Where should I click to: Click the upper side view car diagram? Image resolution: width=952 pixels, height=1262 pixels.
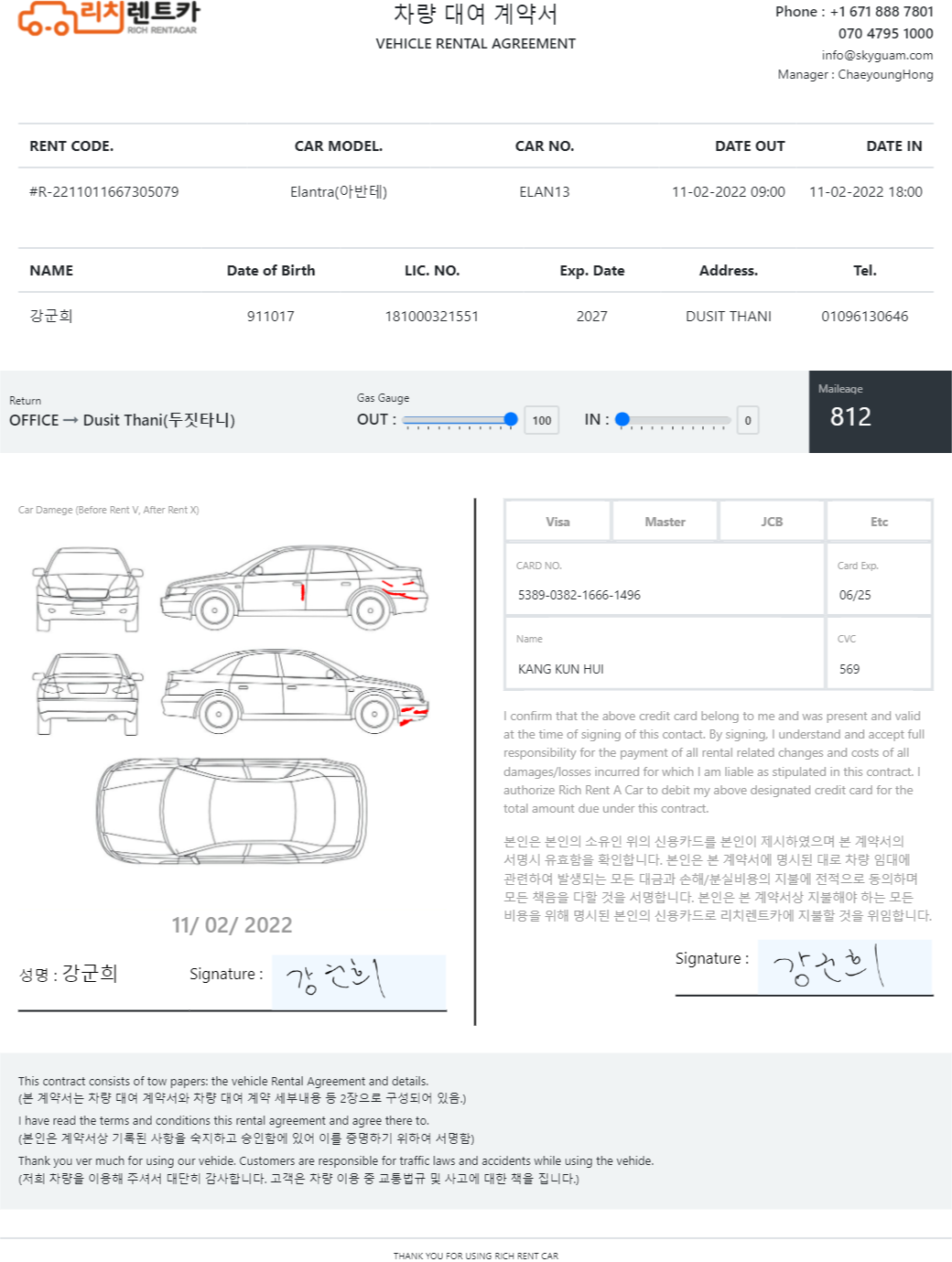pyautogui.click(x=294, y=587)
